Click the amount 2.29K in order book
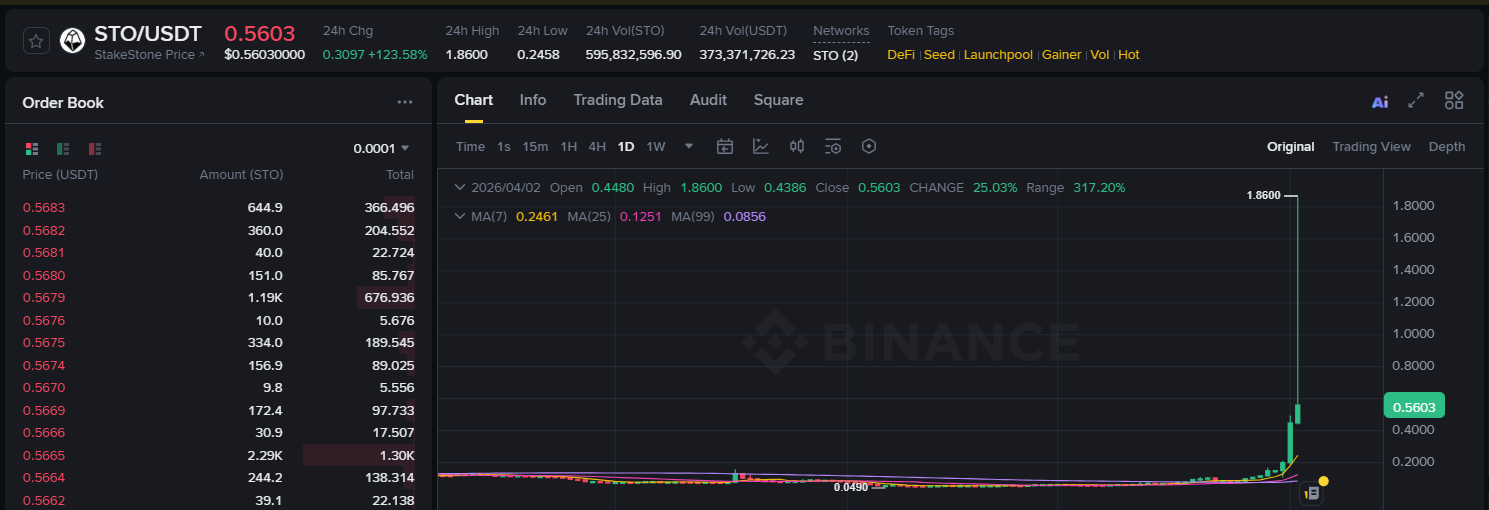Viewport: 1489px width, 510px height. click(x=265, y=455)
